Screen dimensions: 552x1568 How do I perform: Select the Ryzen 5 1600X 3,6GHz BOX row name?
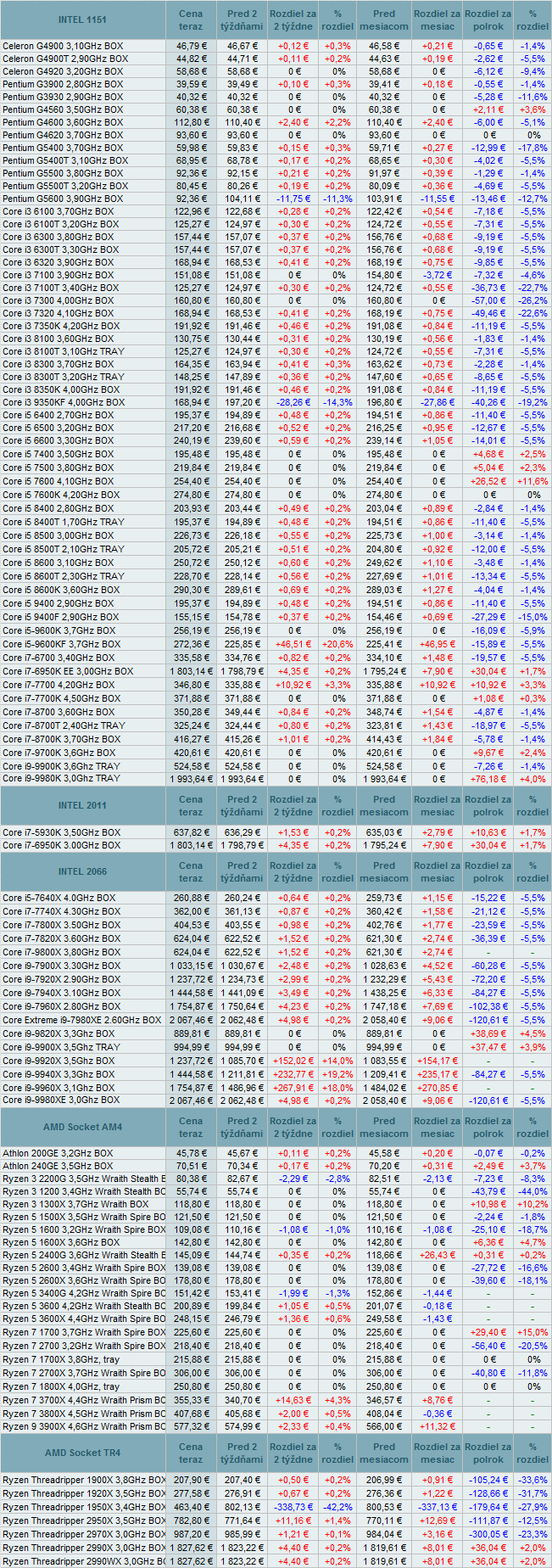click(60, 1242)
